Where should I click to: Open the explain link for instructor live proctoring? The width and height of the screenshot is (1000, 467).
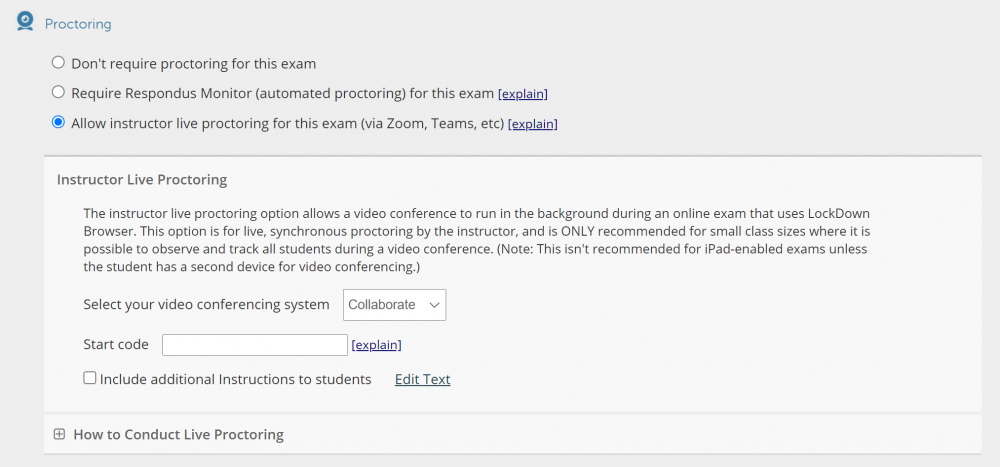click(x=533, y=124)
